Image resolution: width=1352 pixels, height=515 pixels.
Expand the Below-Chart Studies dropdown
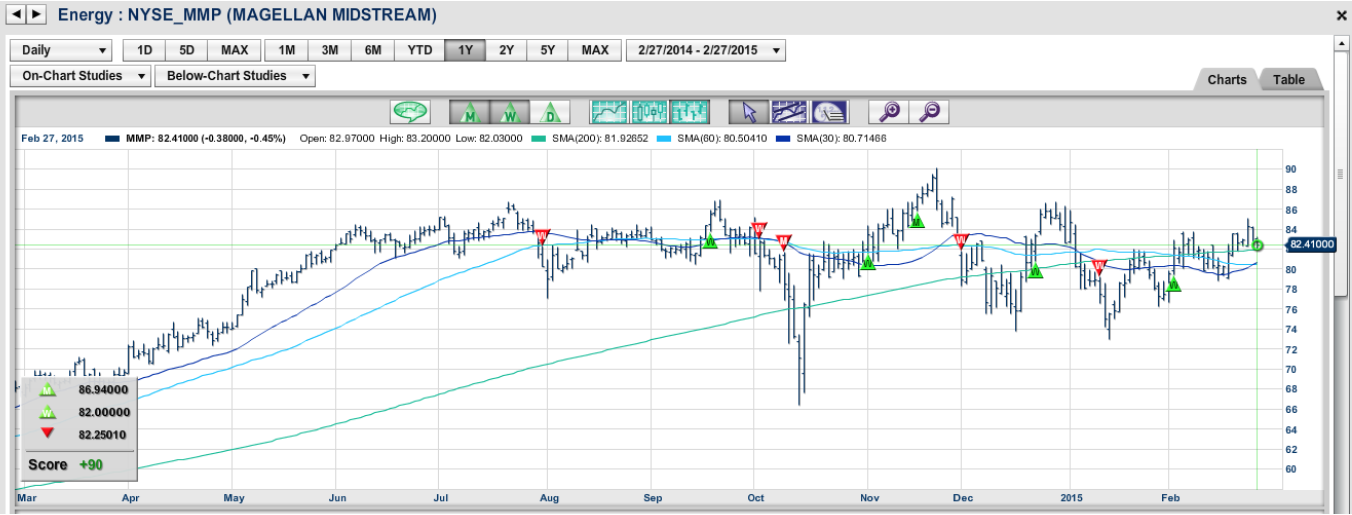click(x=235, y=76)
